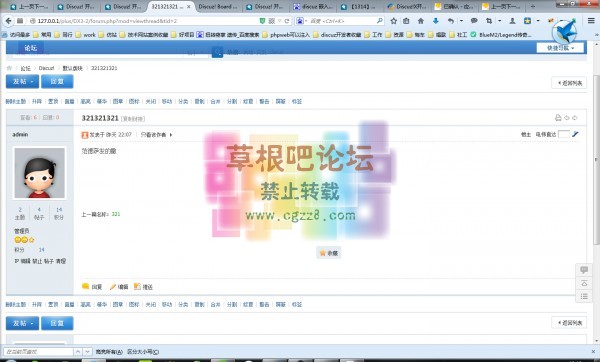Click the floating list icon at right edge
600x362 pixels.
click(x=584, y=296)
